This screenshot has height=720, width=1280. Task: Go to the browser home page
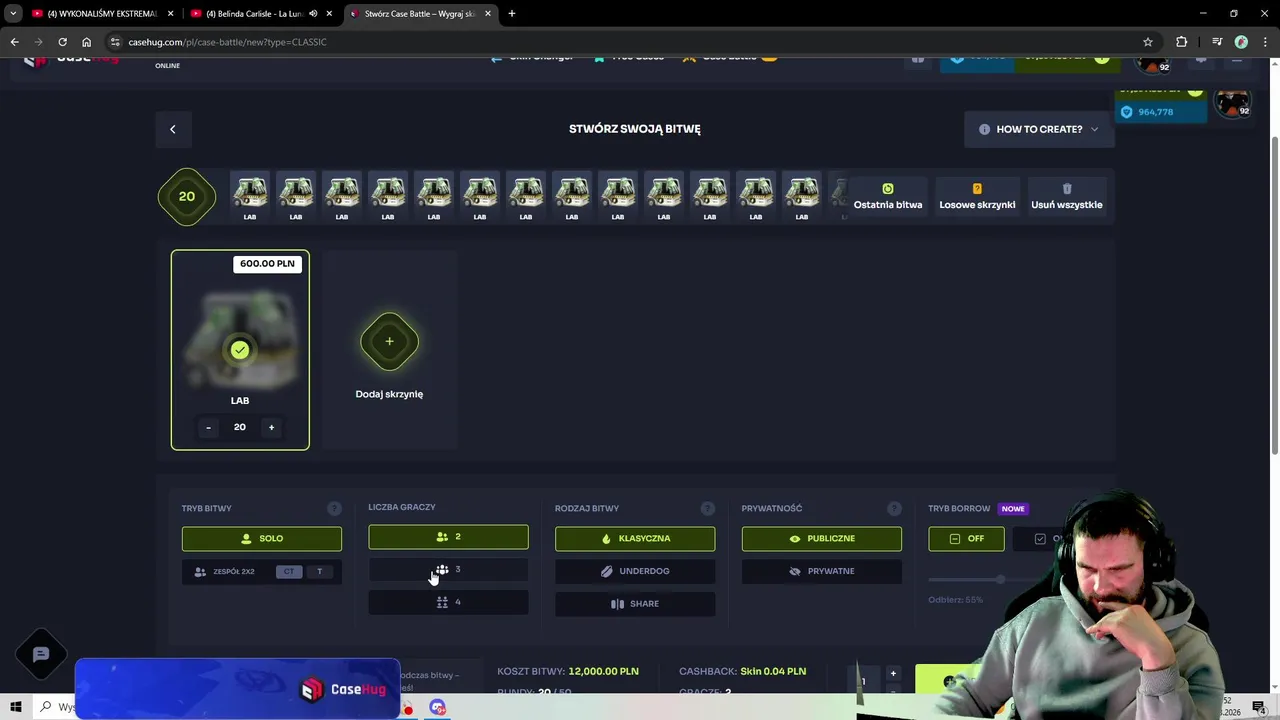pos(86,42)
